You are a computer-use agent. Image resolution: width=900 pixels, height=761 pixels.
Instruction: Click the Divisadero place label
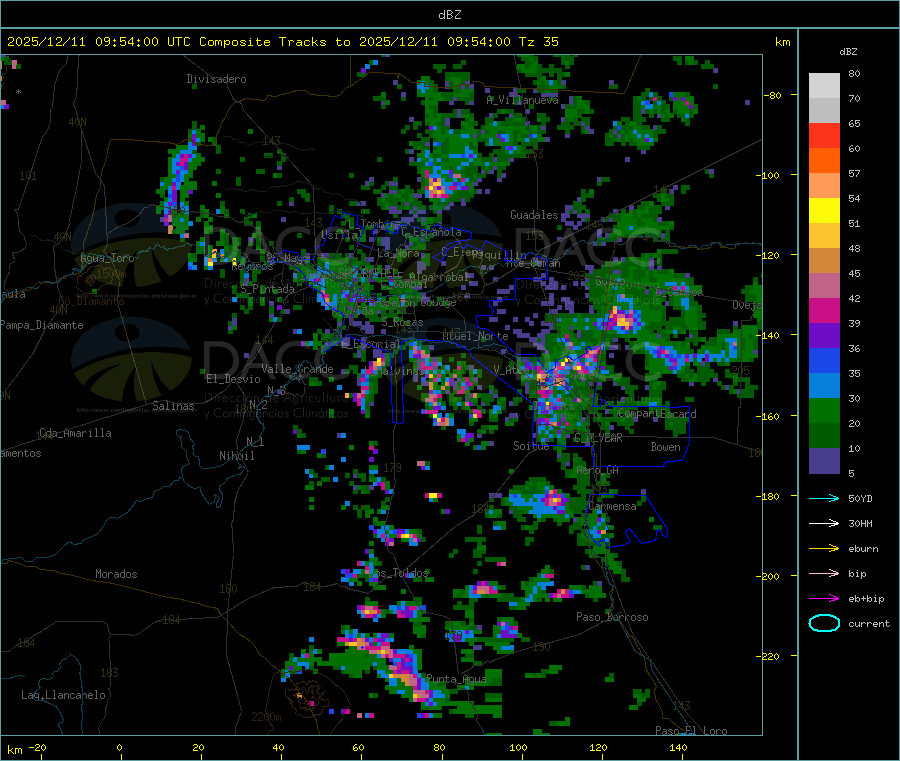tap(216, 79)
